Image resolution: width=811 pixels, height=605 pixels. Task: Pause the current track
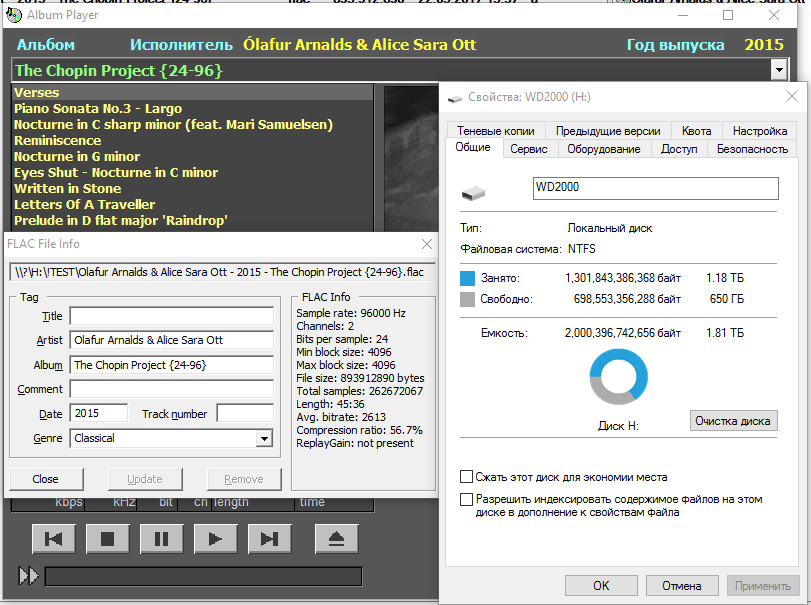[x=161, y=539]
